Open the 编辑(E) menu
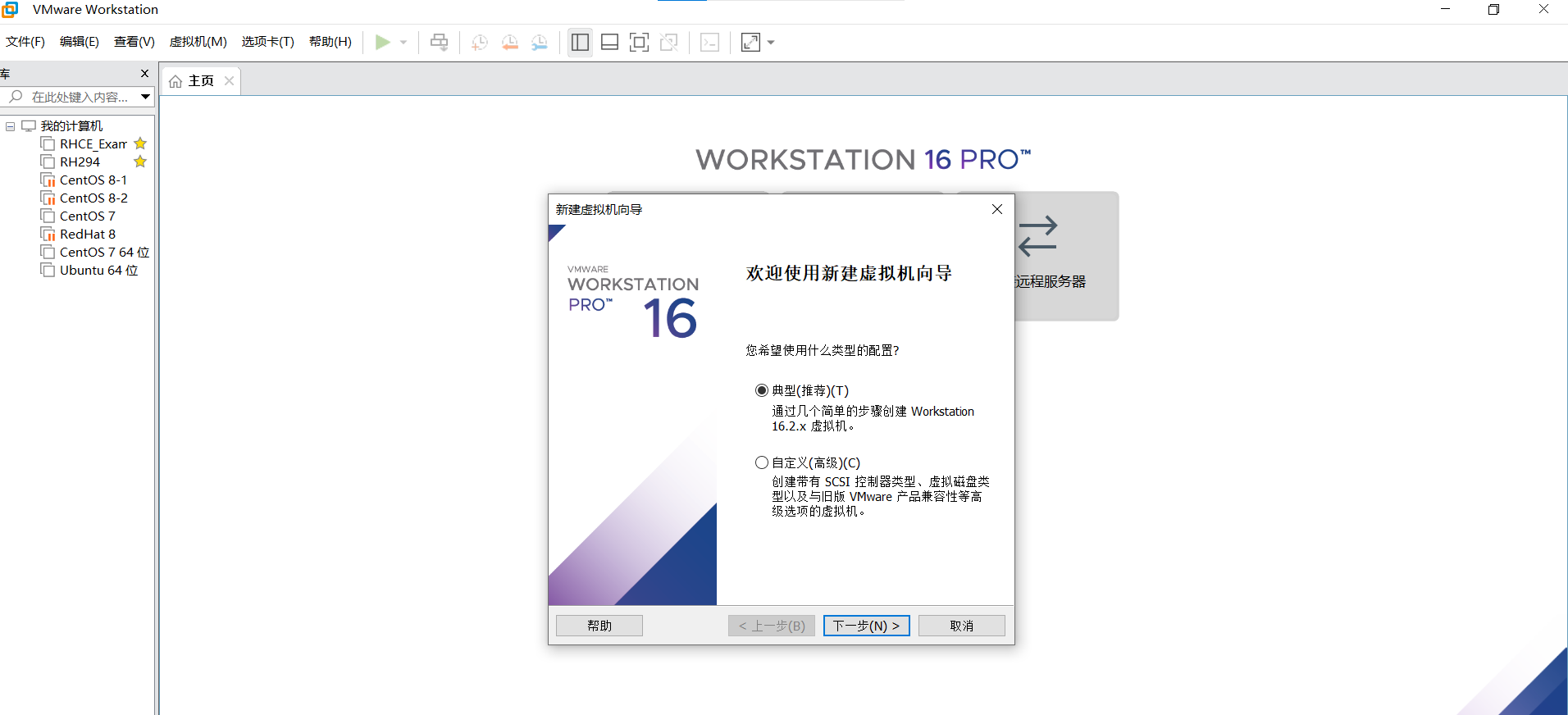The image size is (1568, 715). [80, 42]
